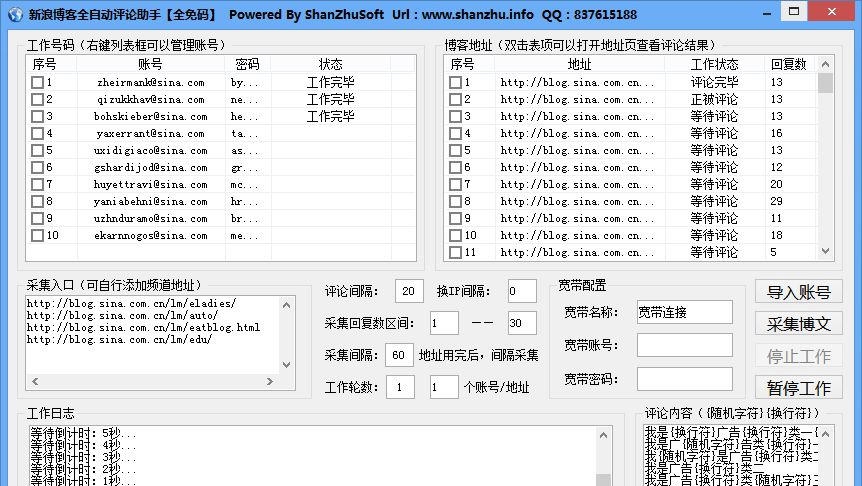Viewport: 862px width, 486px height.
Task: Click scroll-up arrow of 评论内容 box
Action: point(825,434)
